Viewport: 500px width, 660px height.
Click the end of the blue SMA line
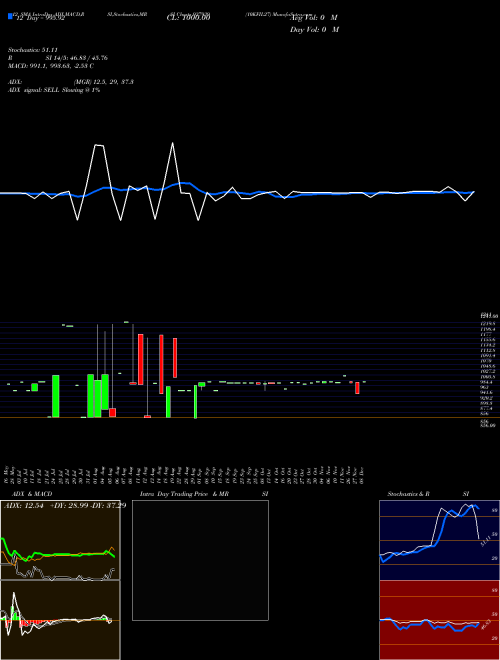474,192
